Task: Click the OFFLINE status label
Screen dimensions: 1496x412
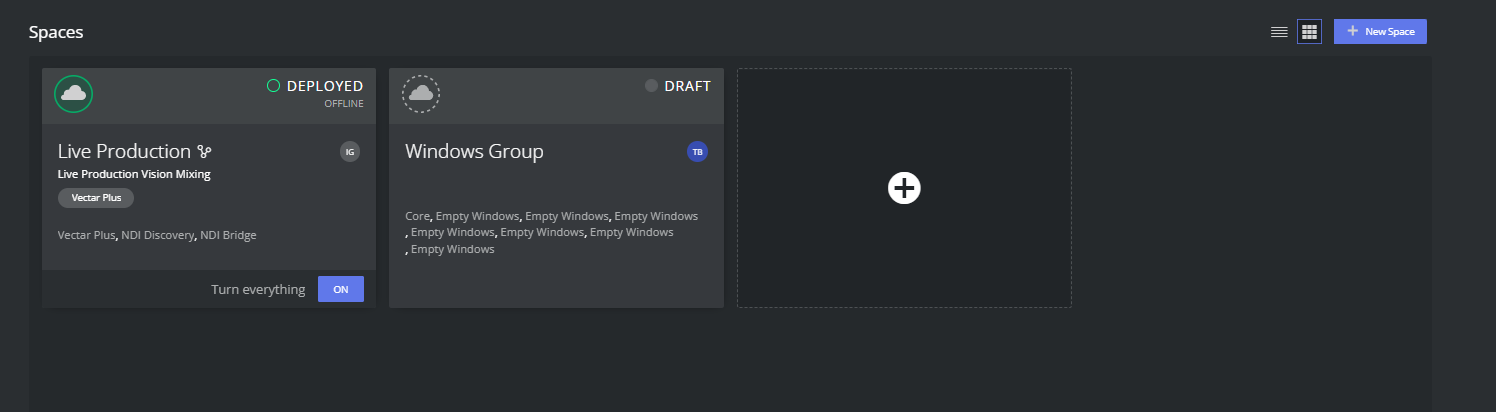Action: 344,104
